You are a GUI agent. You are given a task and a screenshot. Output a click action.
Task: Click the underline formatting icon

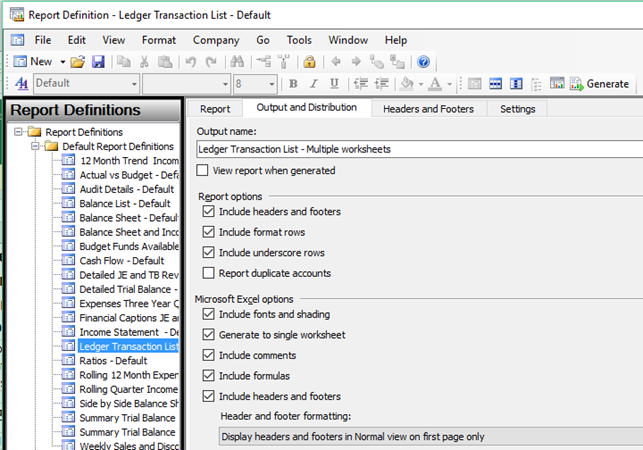point(335,84)
